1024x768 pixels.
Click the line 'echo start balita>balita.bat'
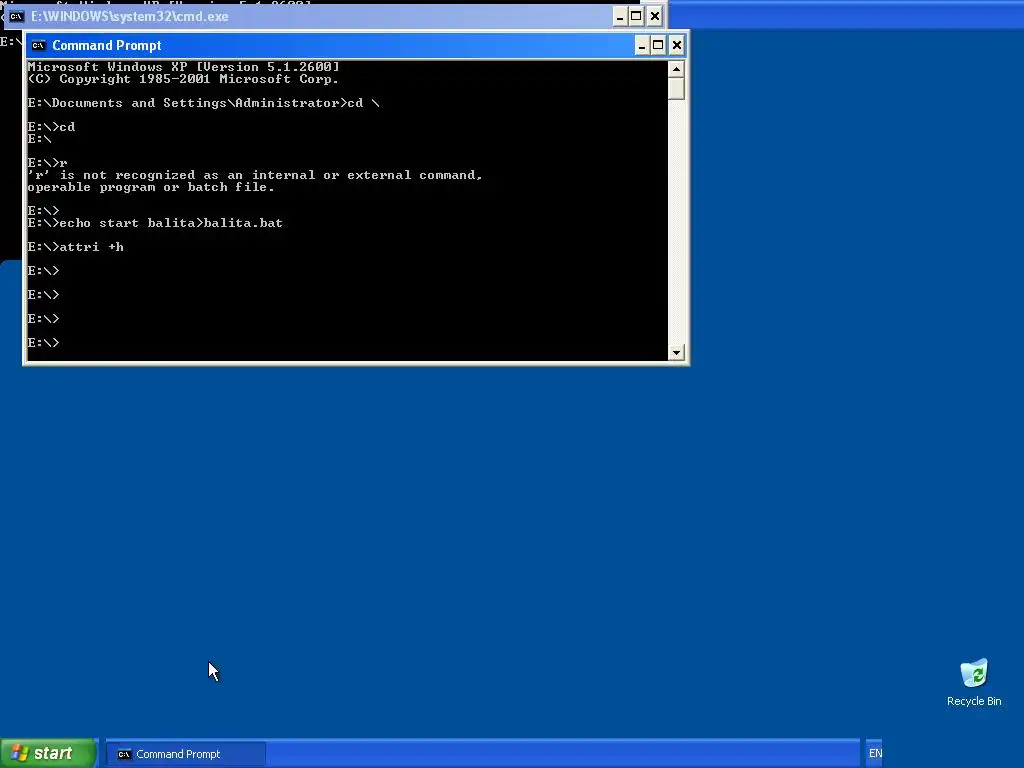[x=155, y=223]
